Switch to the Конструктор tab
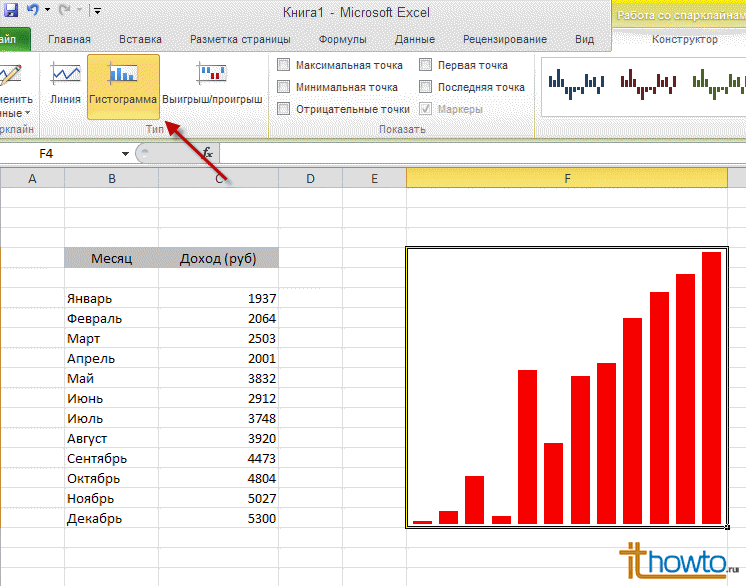Viewport: 746px width, 586px height. coord(685,39)
